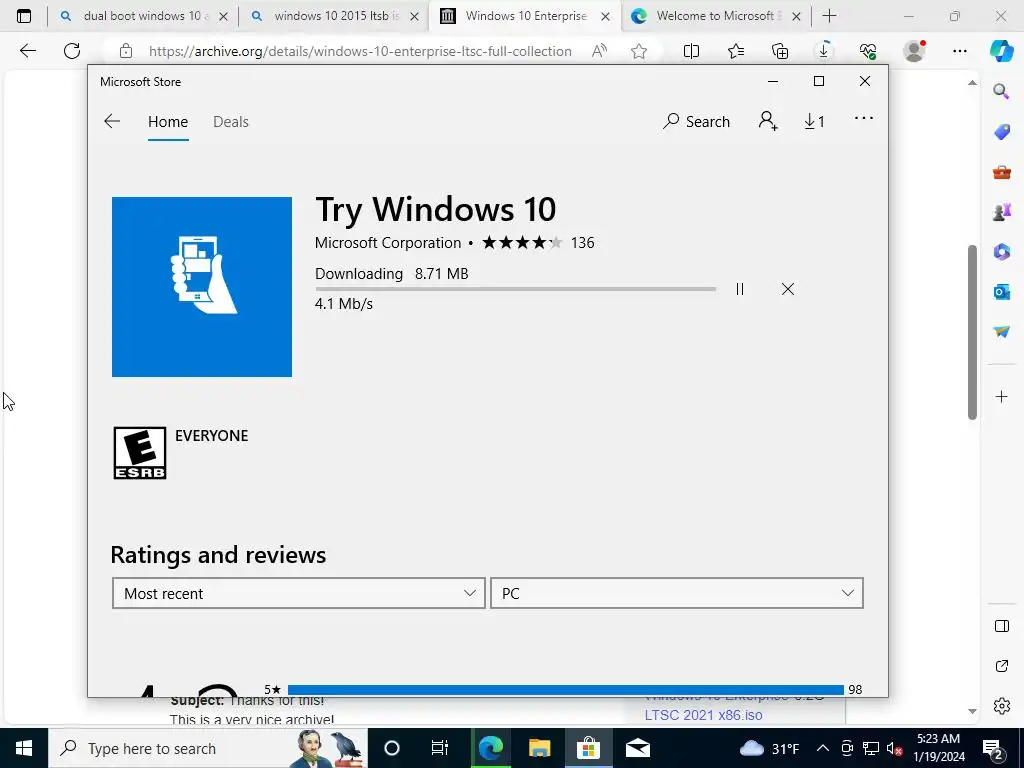
Task: Open sidebar Outlook
Action: [1001, 292]
